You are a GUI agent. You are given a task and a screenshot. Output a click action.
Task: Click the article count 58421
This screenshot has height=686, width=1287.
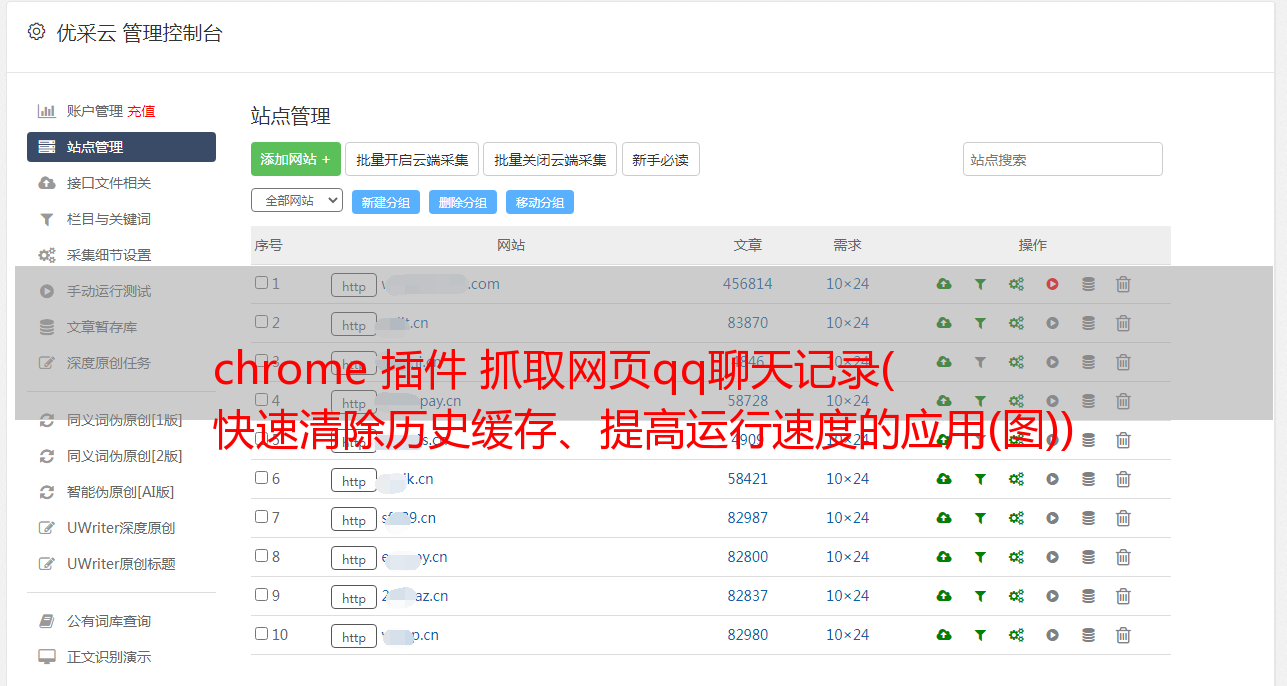tap(748, 479)
